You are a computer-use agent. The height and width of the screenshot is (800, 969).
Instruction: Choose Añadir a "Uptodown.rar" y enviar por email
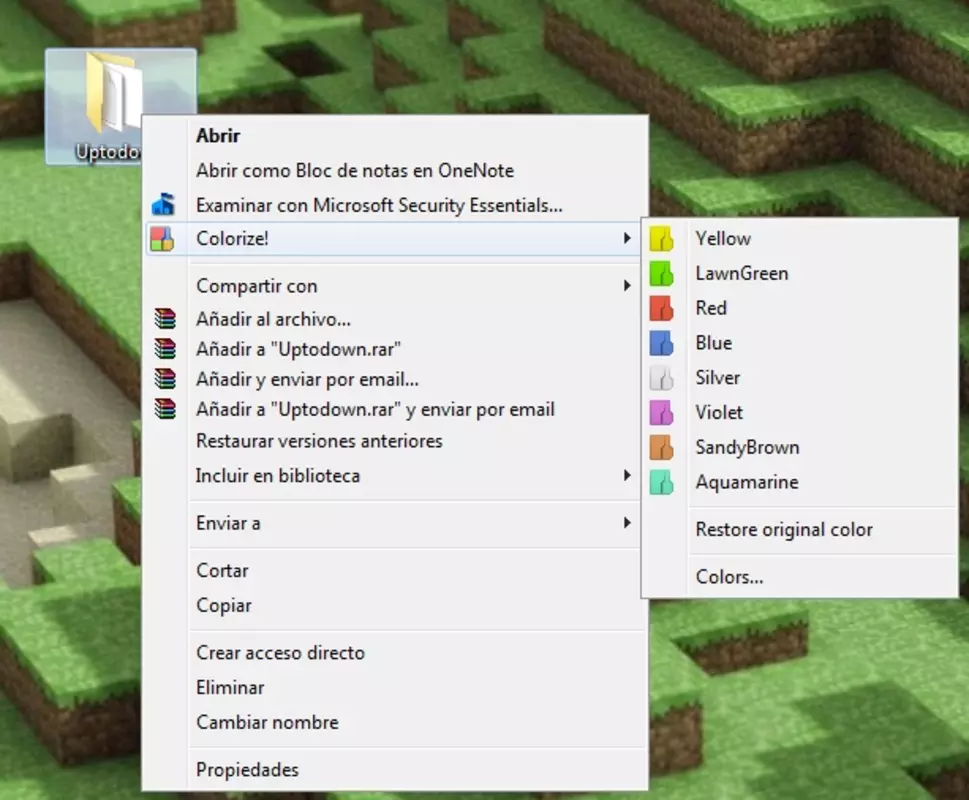click(375, 410)
